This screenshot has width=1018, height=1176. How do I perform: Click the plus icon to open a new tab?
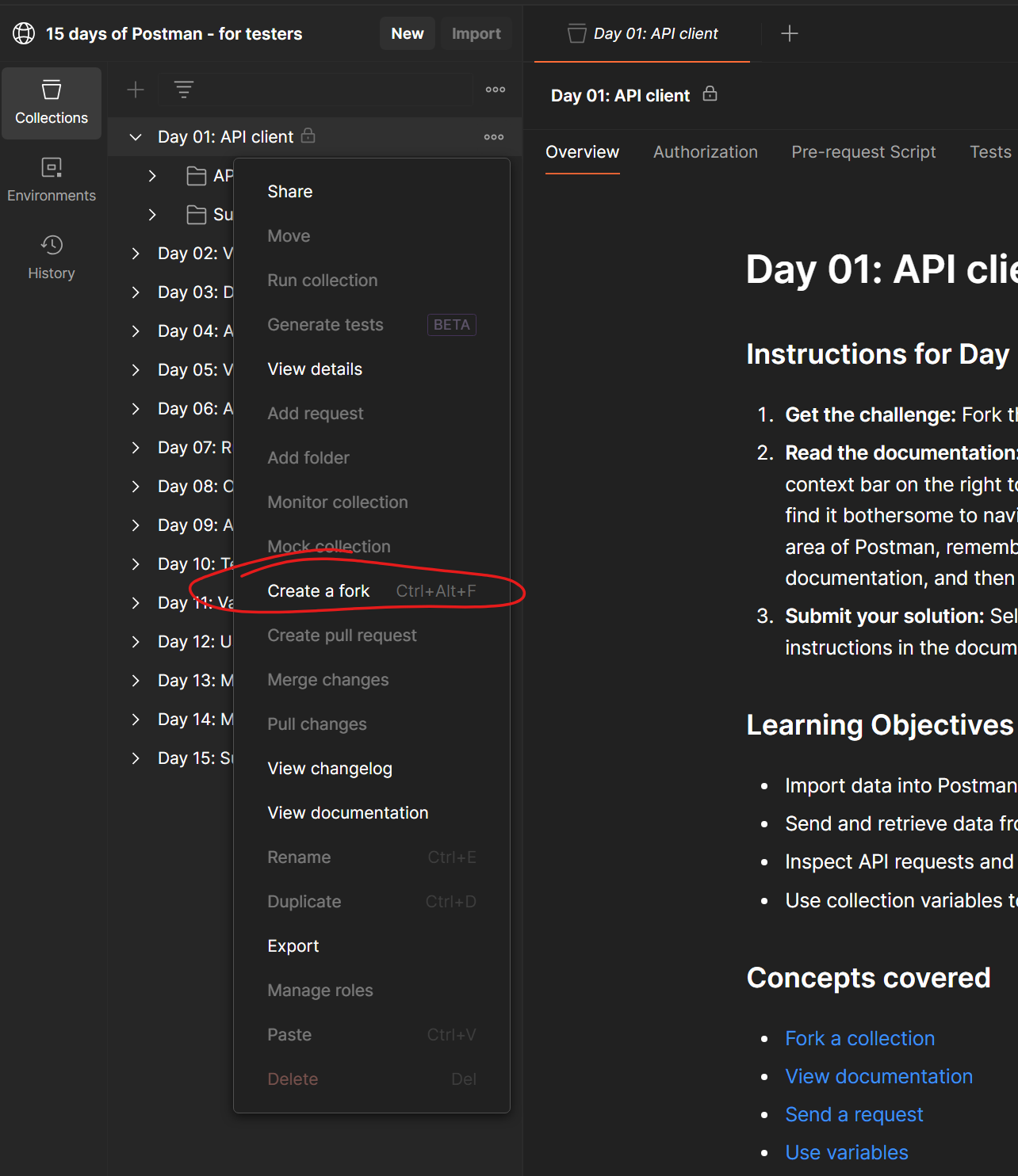[x=790, y=33]
